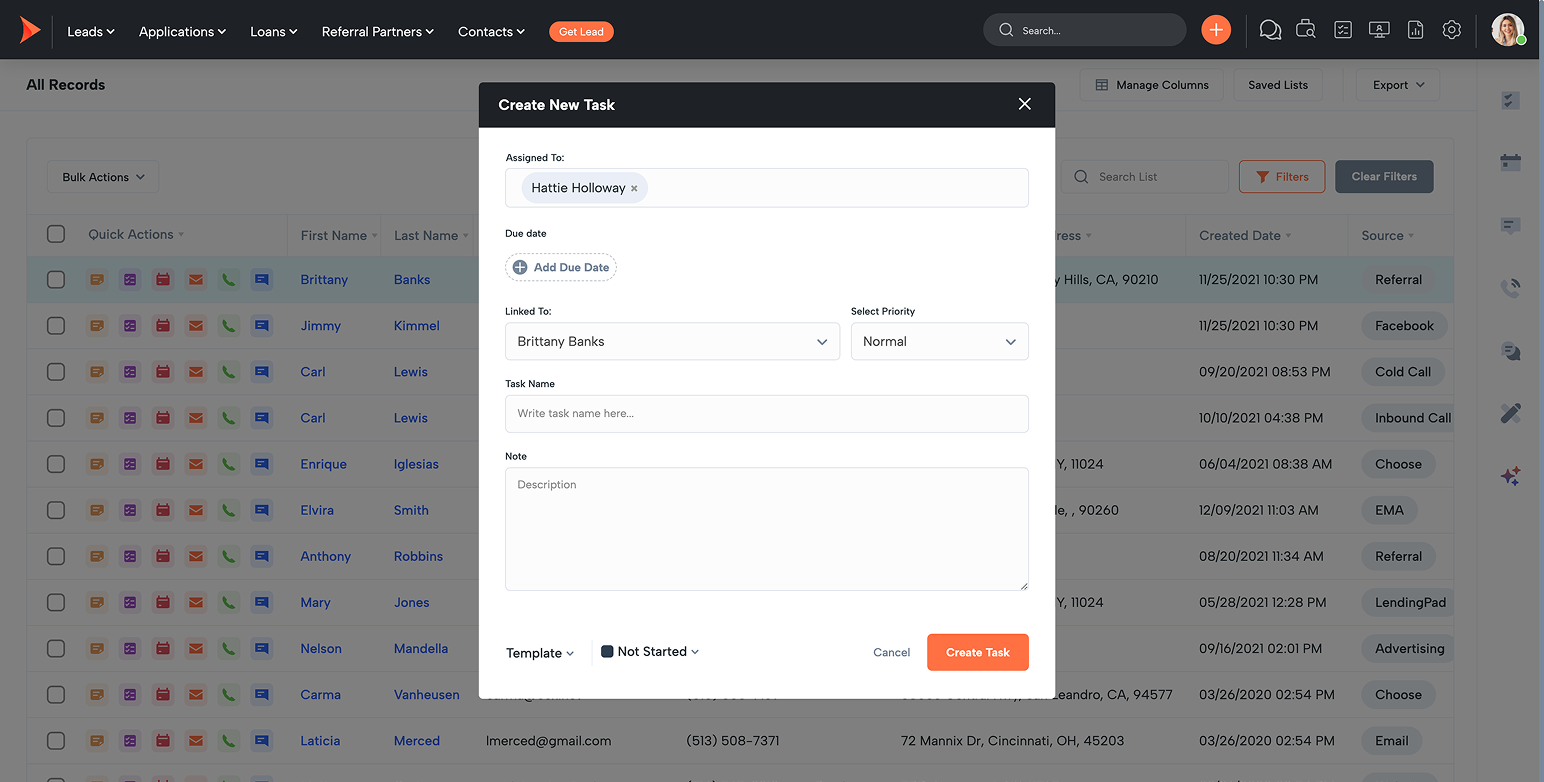Click the Search List input field
The height and width of the screenshot is (782, 1544).
1145,177
